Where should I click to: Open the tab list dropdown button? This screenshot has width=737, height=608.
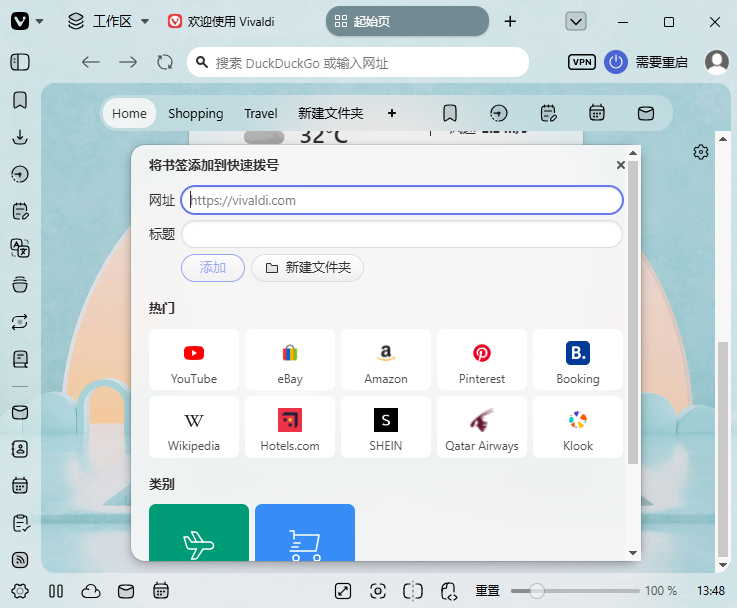click(x=576, y=21)
